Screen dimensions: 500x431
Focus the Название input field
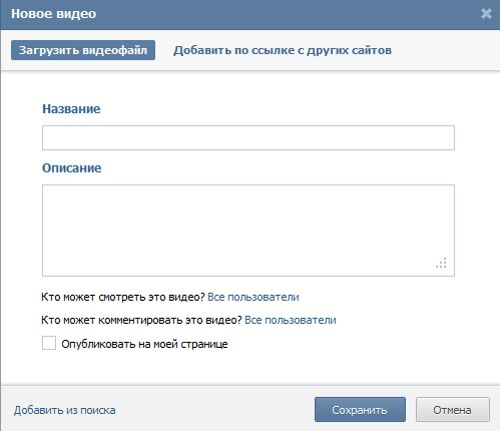pos(248,138)
